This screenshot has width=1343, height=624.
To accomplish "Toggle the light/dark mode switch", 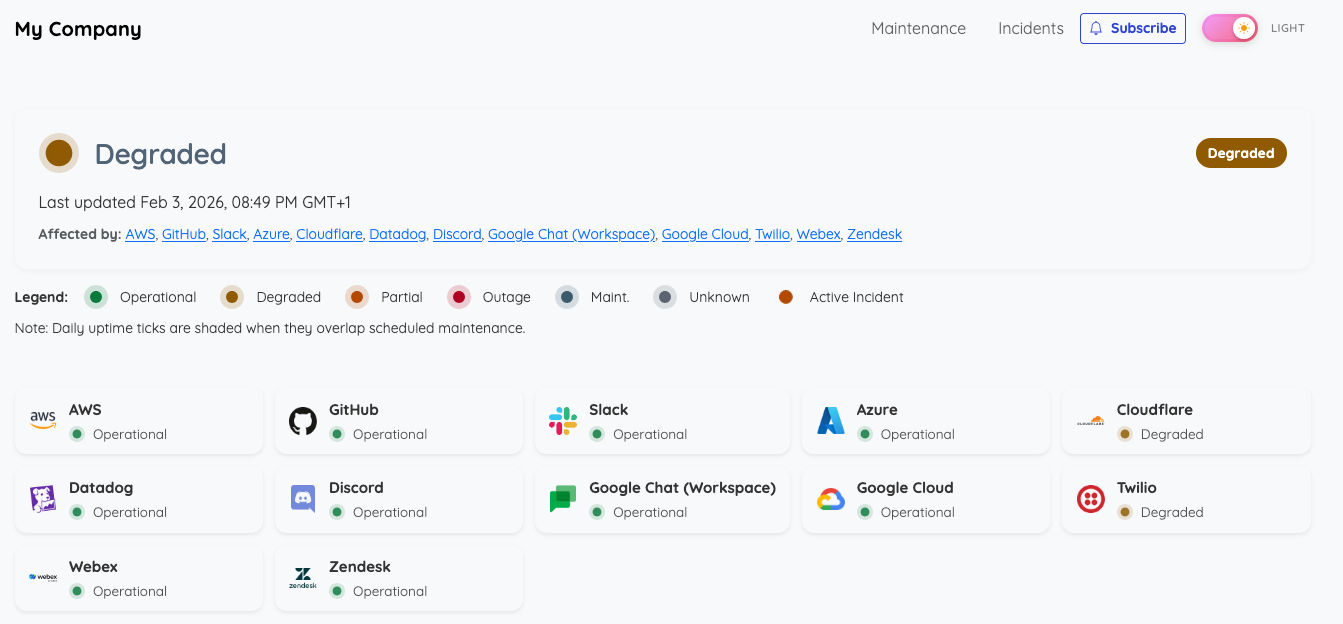I will (x=1229, y=28).
